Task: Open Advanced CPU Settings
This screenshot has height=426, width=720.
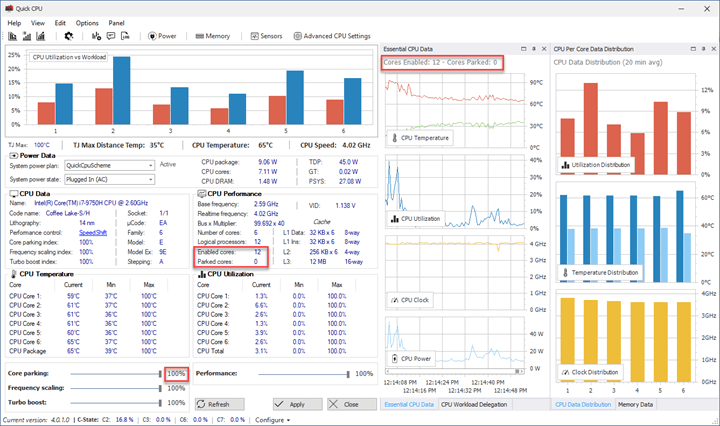Action: [x=332, y=36]
